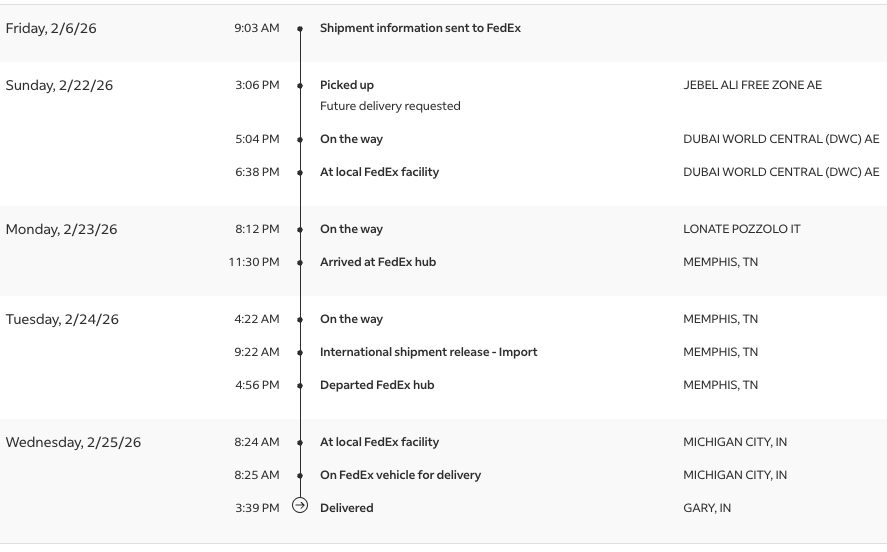Select the dot next to International shipment release
This screenshot has height=552, width=887.
coord(300,353)
